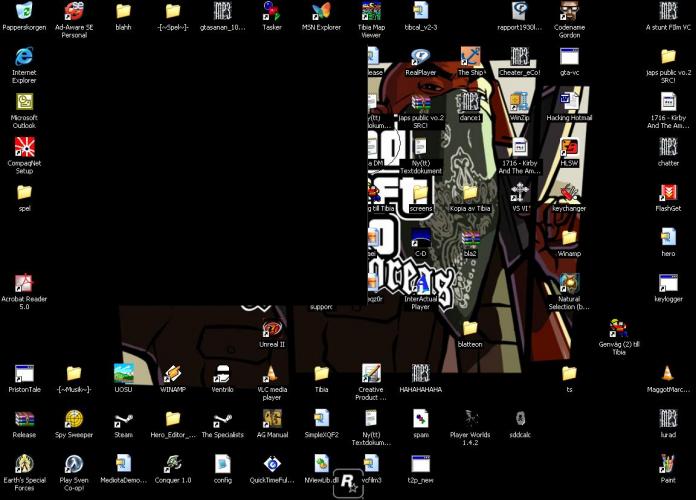Open the Paint shortcut icon
This screenshot has width=696, height=500.
pos(668,463)
